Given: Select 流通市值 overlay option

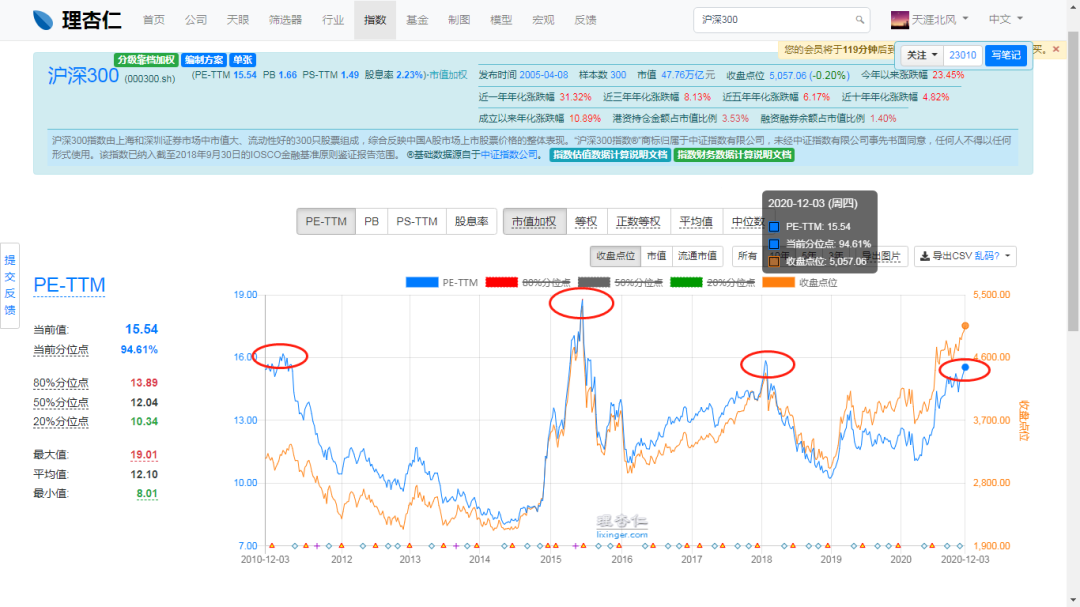Looking at the screenshot, I should [x=697, y=256].
